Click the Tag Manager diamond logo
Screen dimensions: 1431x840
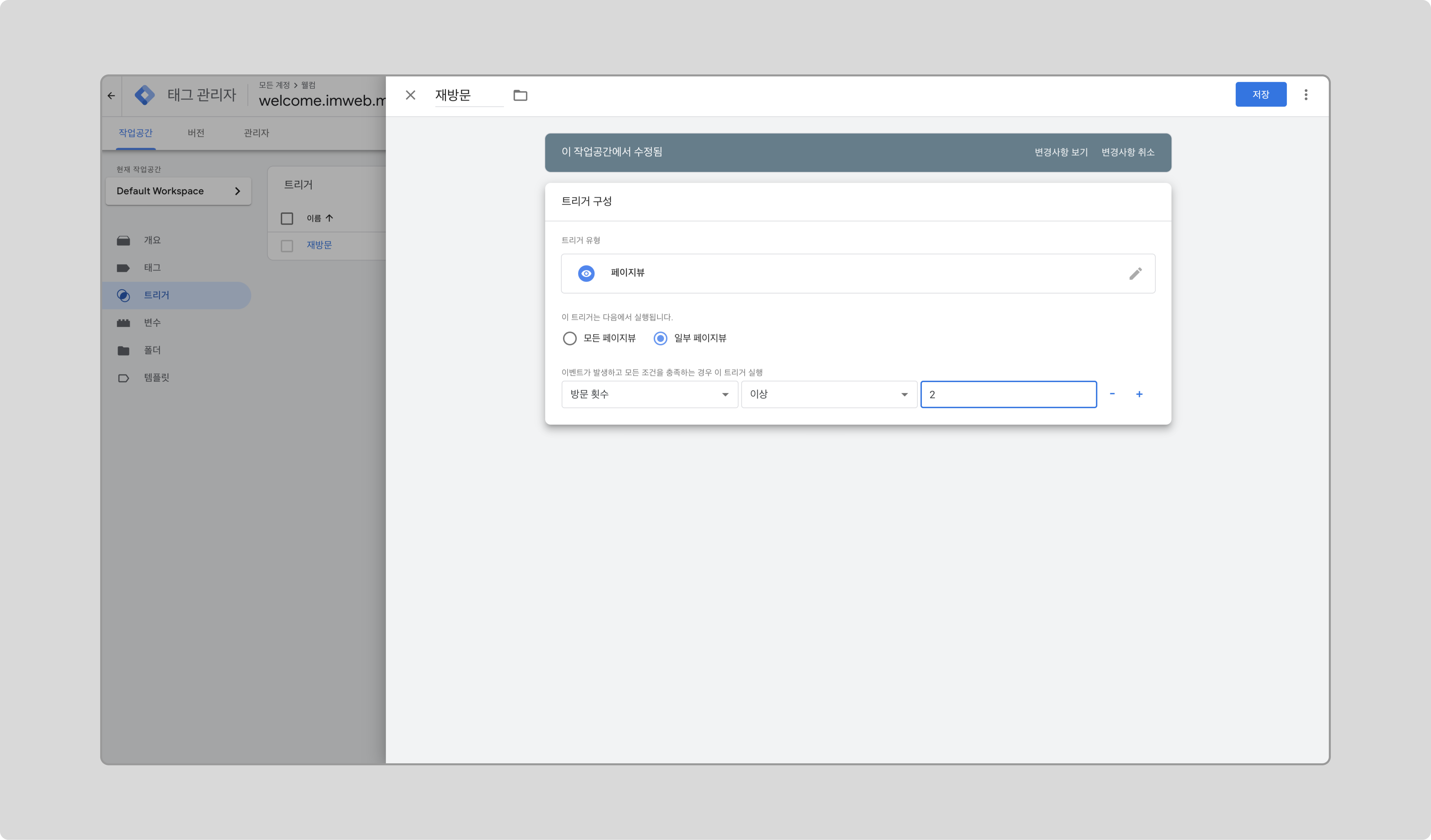click(145, 95)
